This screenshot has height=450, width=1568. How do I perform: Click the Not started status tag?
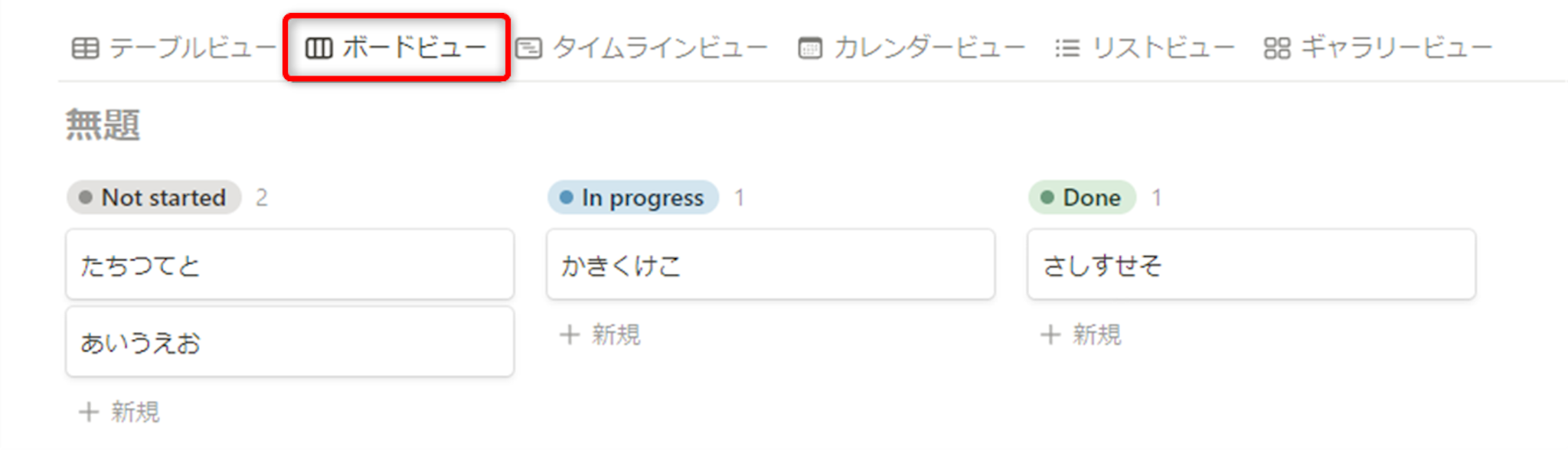point(155,198)
